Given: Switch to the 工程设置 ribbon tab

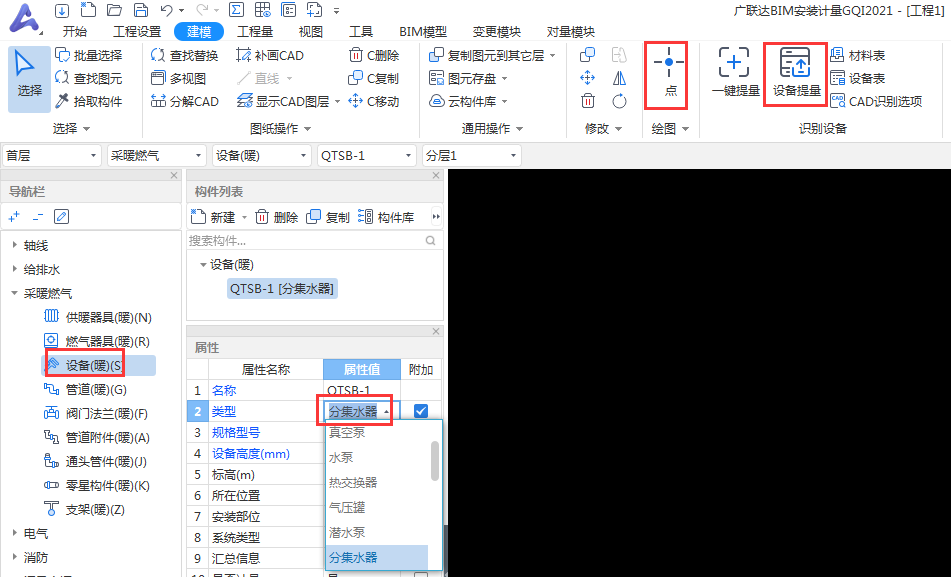Looking at the screenshot, I should pyautogui.click(x=137, y=32).
